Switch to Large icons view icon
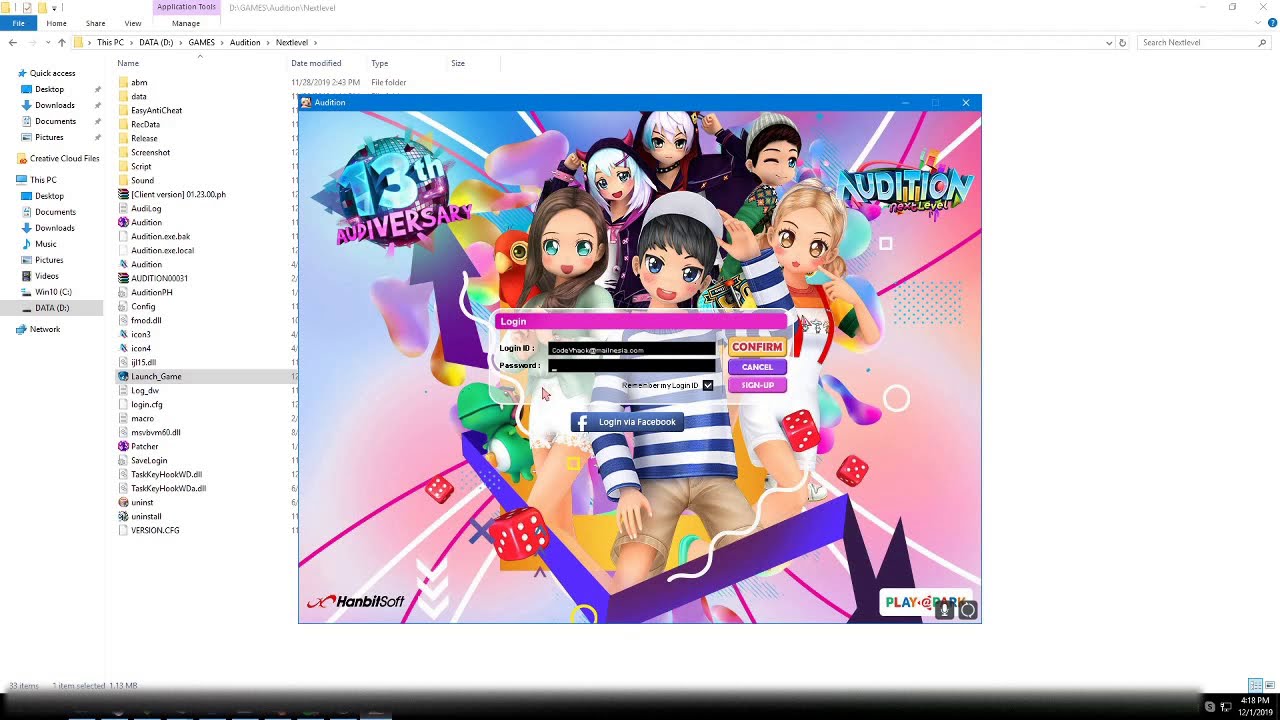Screen dimensions: 1280x720 pos(1270,685)
